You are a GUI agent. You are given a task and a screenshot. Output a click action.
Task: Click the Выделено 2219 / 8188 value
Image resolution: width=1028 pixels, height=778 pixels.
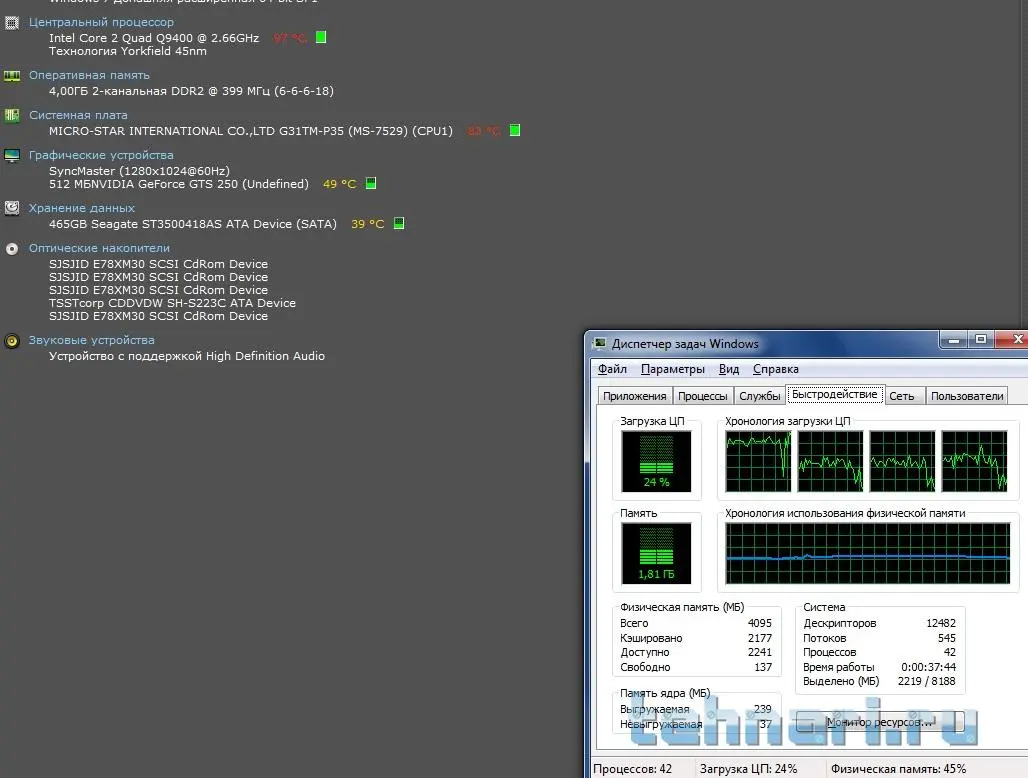pyautogui.click(x=926, y=681)
